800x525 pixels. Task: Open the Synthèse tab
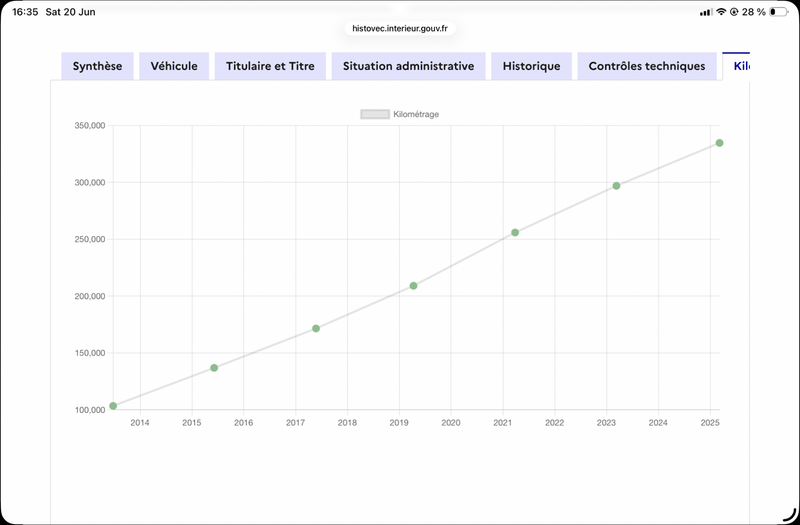tap(97, 66)
